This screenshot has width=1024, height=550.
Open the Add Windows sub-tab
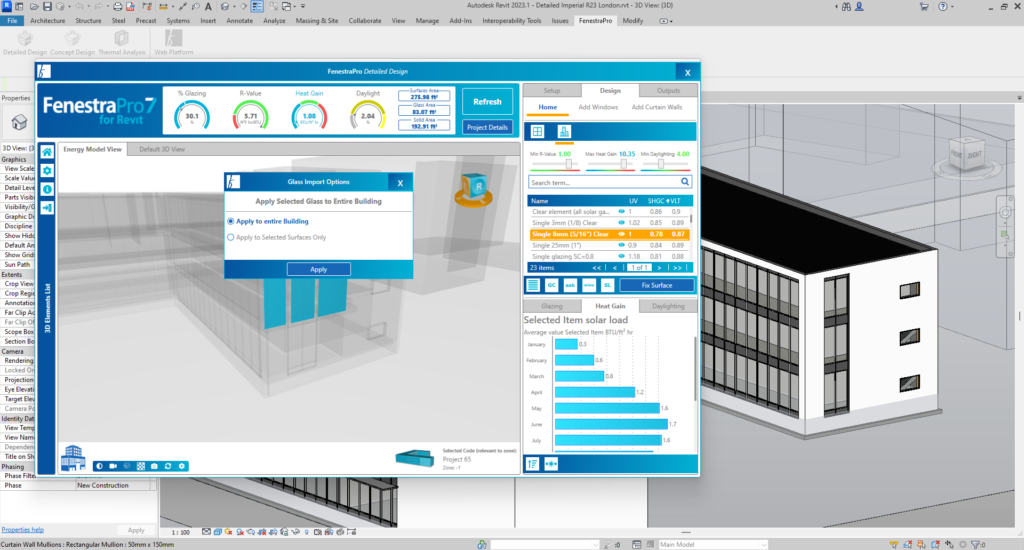(598, 107)
